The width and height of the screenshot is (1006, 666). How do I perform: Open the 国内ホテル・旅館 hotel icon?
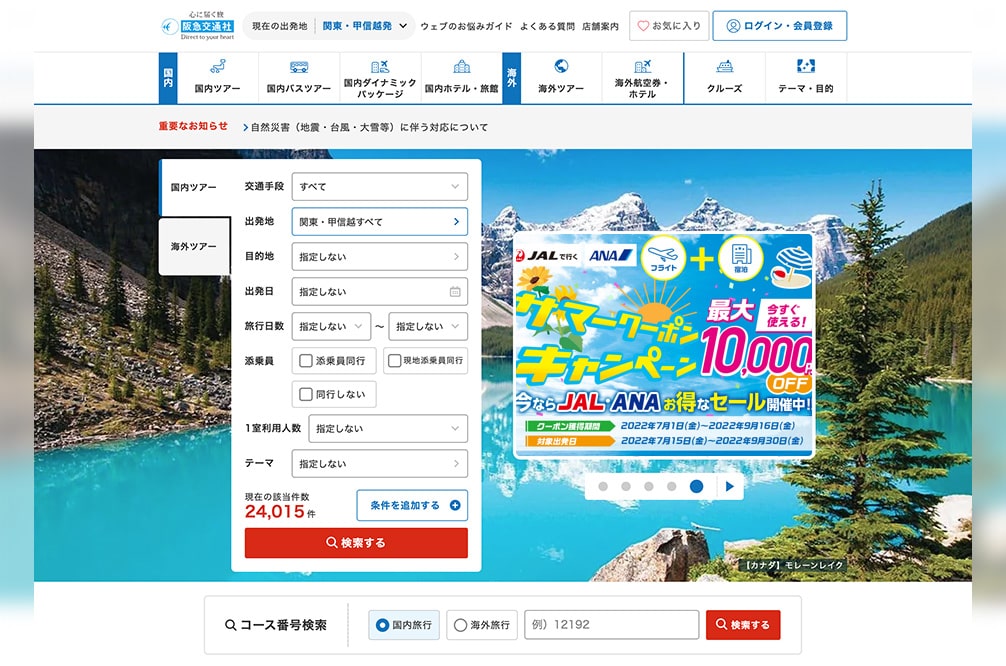coord(461,67)
